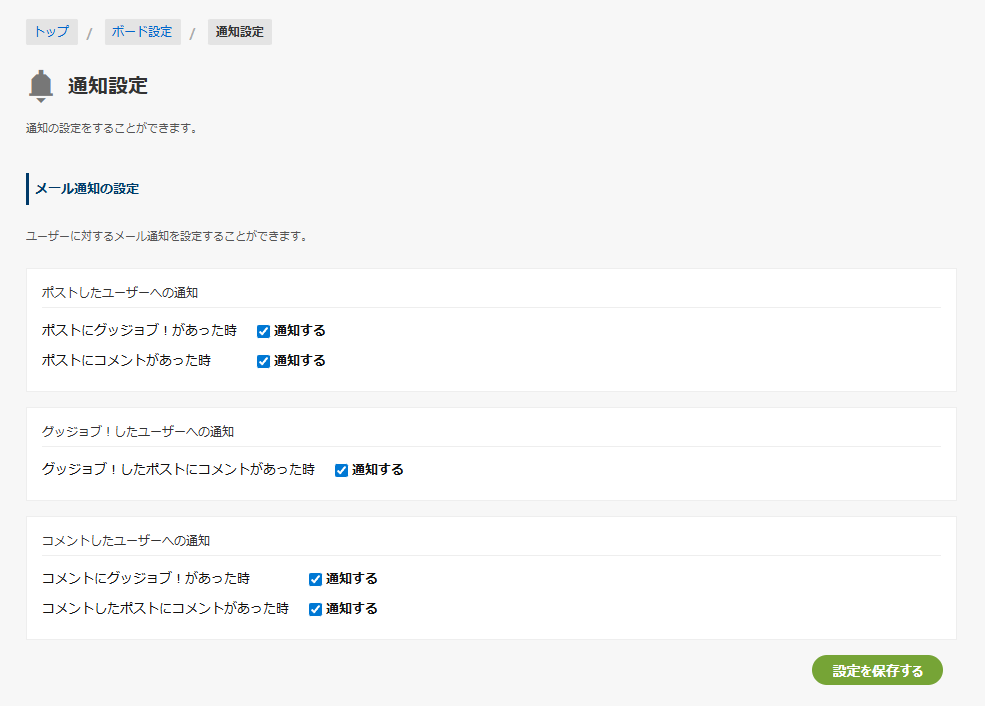This screenshot has width=985, height=706.
Task: Go to ボード設定 breadcrumb link
Action: (142, 32)
